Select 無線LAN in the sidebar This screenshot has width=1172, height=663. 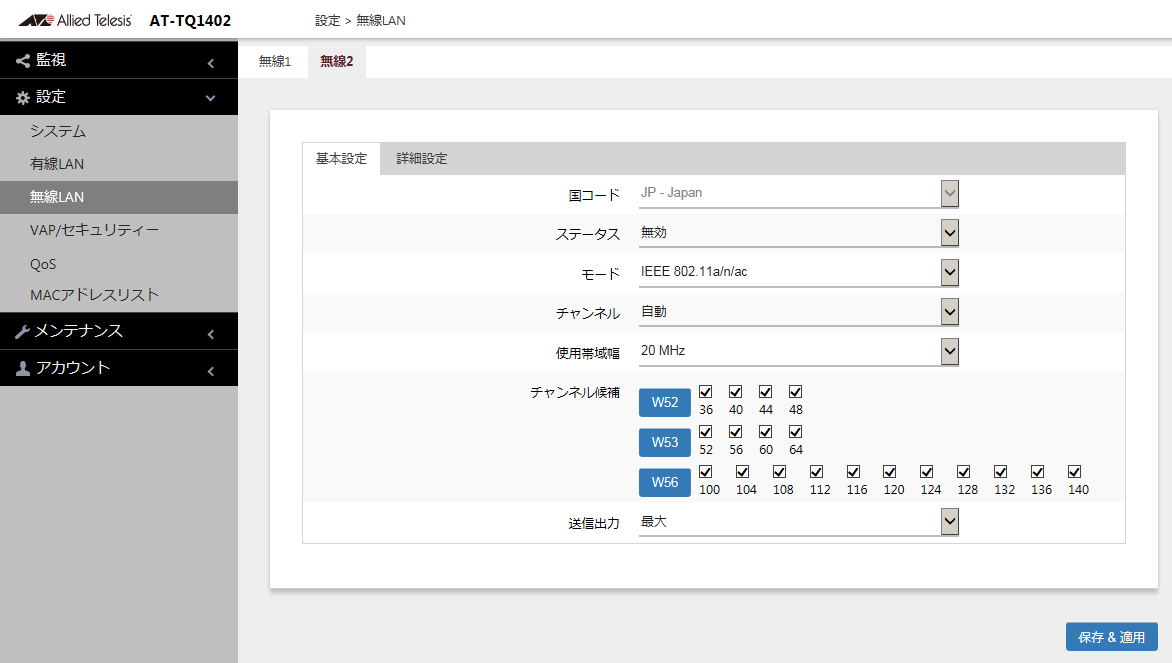click(x=119, y=197)
